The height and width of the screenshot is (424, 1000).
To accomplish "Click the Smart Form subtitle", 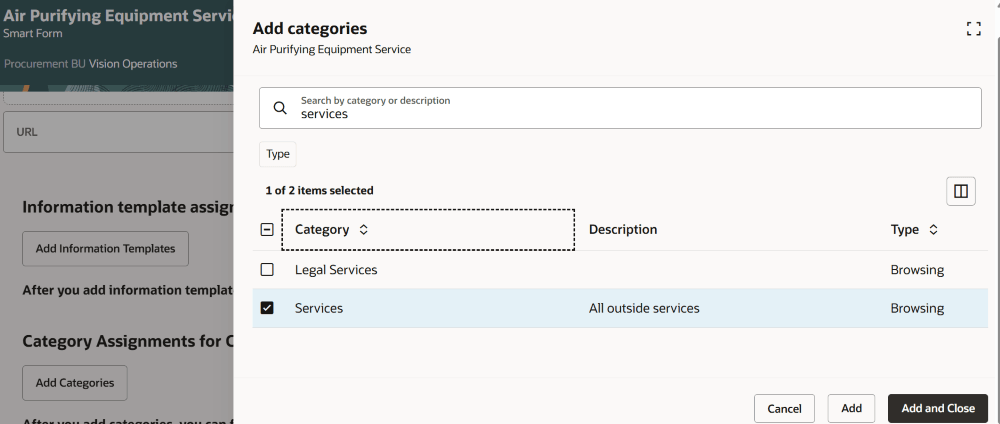I will coord(33,33).
